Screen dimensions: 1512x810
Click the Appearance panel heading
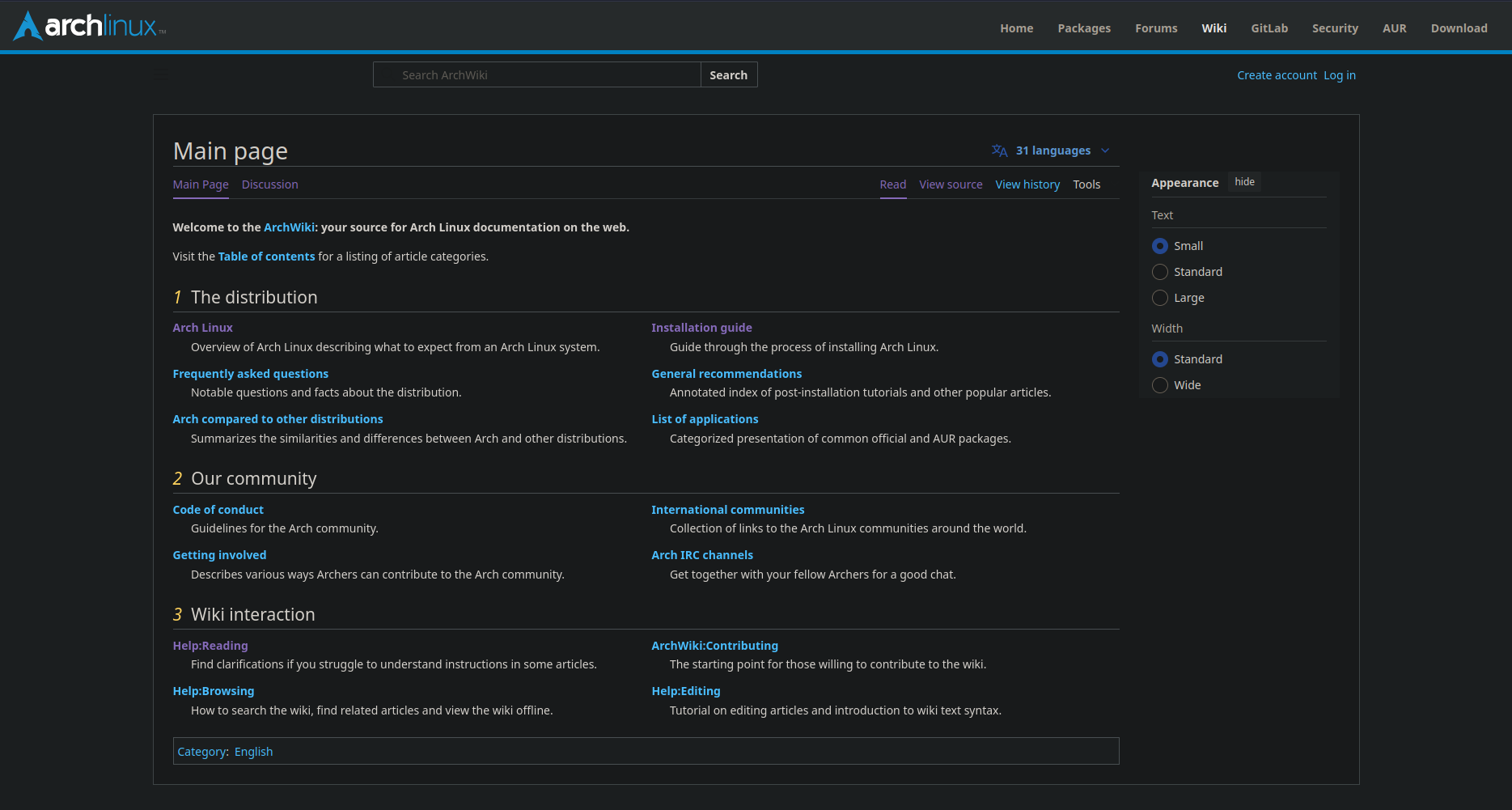pos(1184,183)
